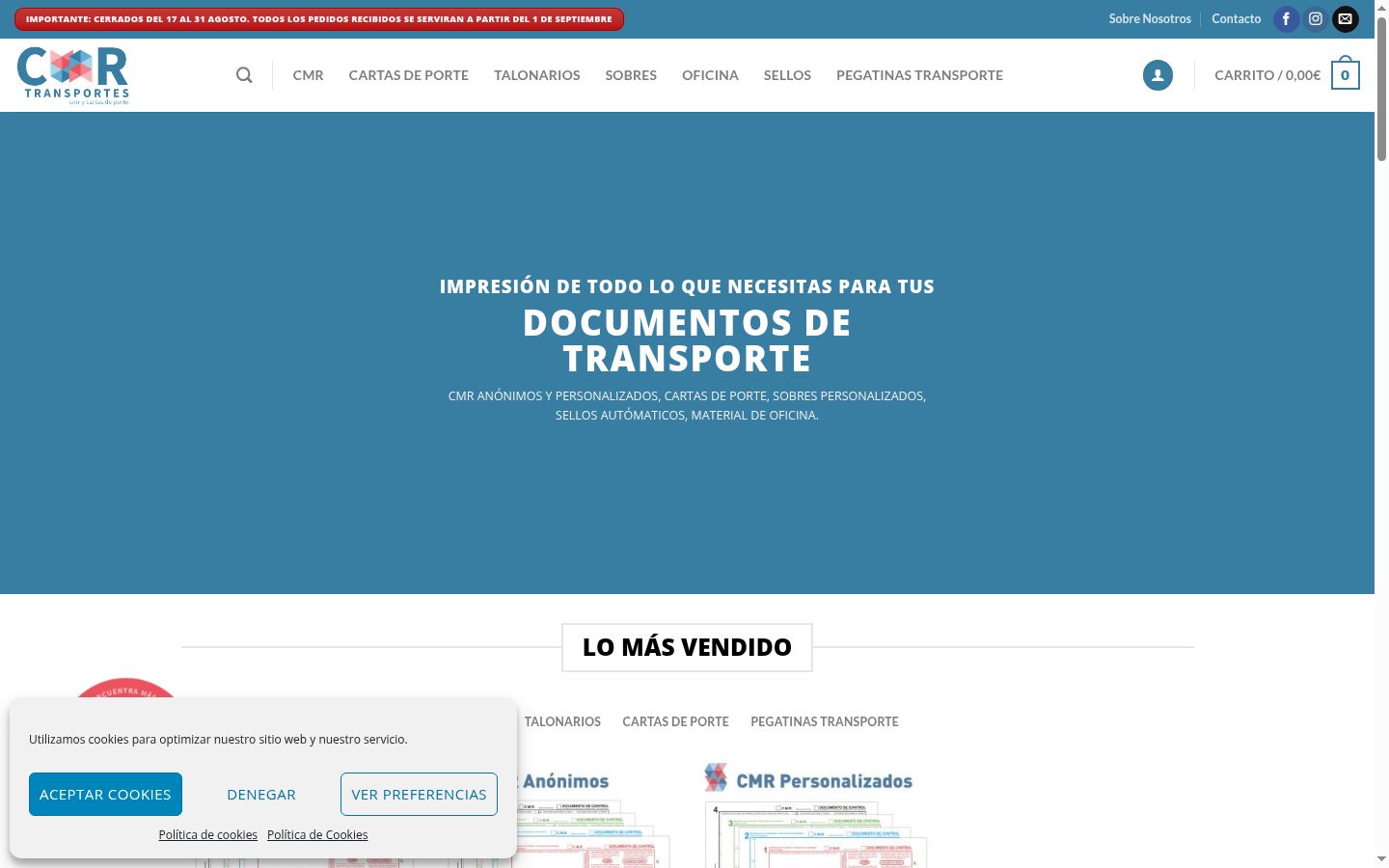This screenshot has width=1389, height=868.
Task: Click the scrollbar down arrow
Action: pos(1381,858)
